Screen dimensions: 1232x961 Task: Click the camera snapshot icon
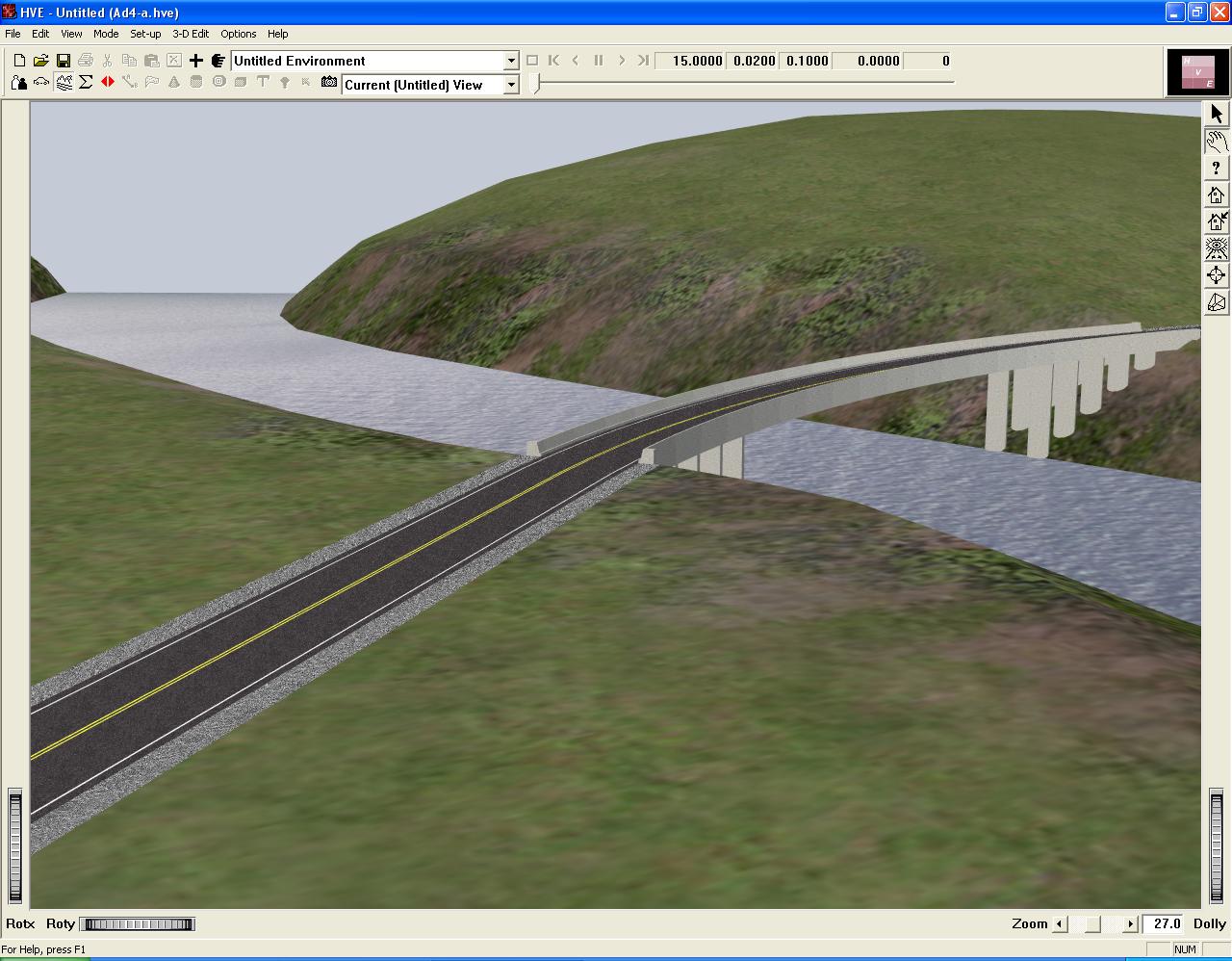pyautogui.click(x=329, y=83)
